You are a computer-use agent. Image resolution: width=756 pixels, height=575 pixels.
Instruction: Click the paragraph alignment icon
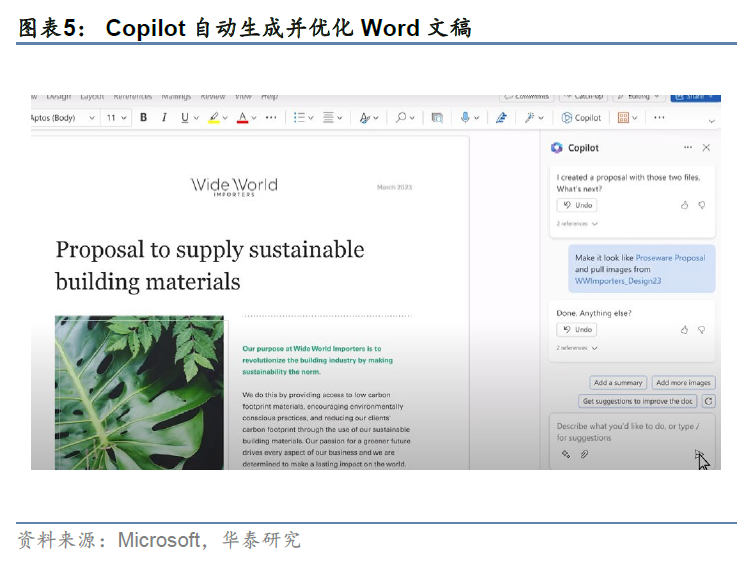tap(328, 117)
